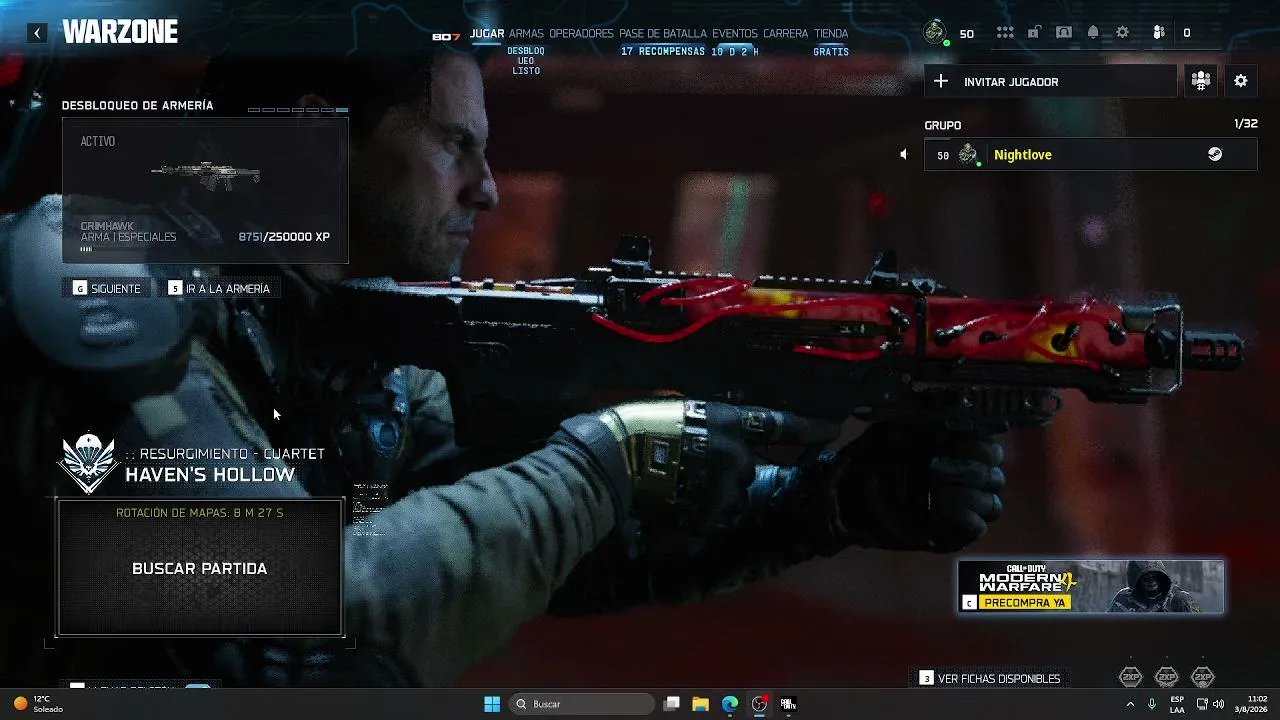Open the headset chat channel icon
Viewport: 1280px width, 720px height.
[x=1064, y=33]
